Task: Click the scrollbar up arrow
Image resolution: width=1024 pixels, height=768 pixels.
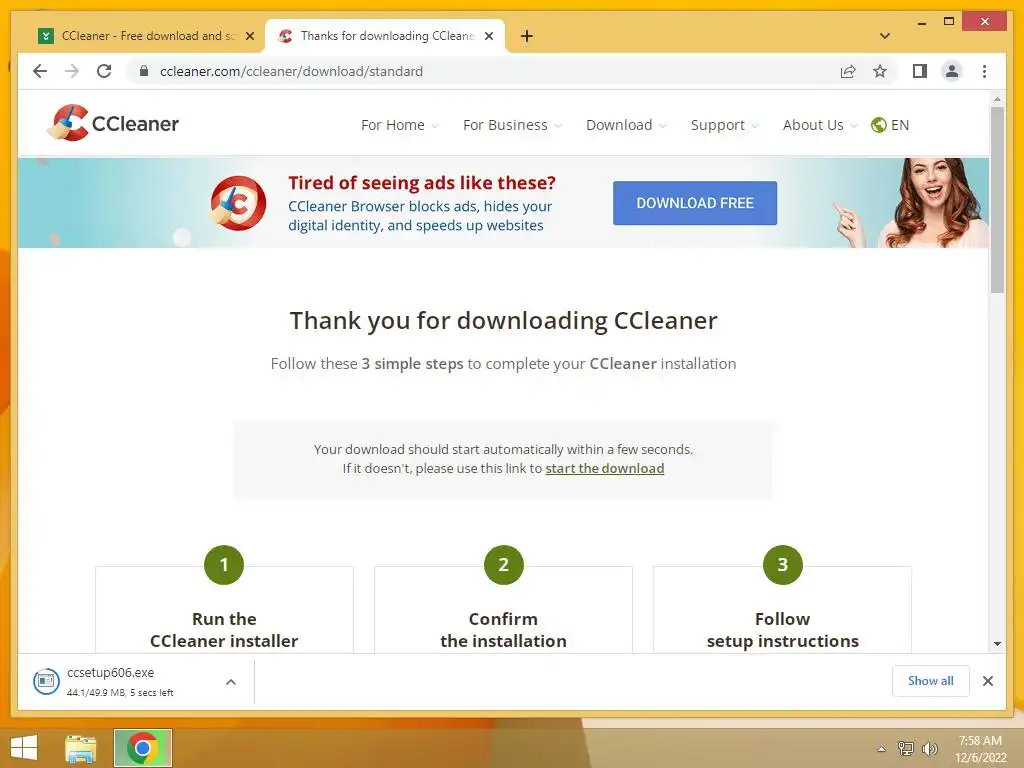Action: pyautogui.click(x=997, y=99)
